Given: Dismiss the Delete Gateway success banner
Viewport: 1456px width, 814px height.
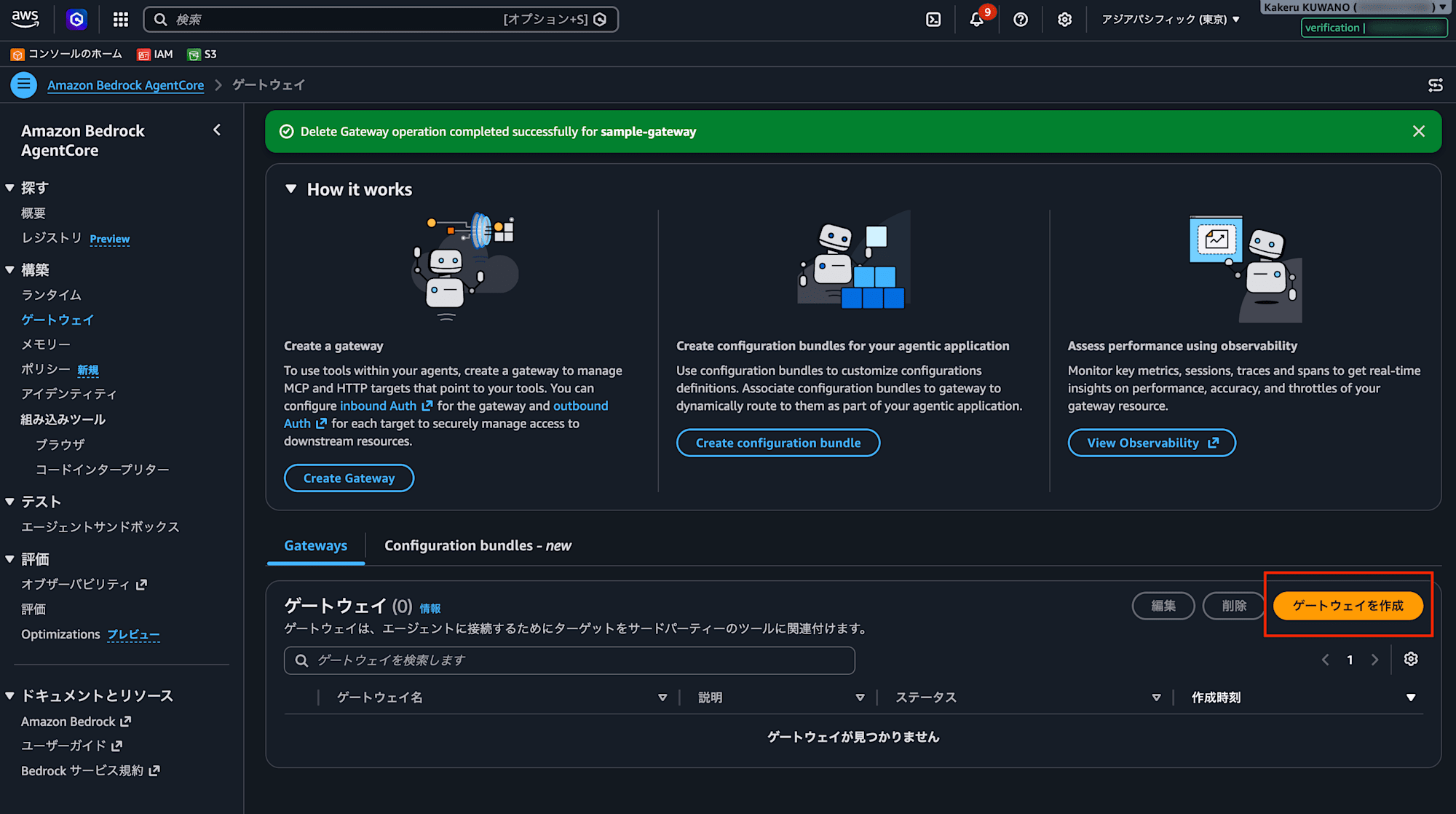Looking at the screenshot, I should tap(1419, 132).
